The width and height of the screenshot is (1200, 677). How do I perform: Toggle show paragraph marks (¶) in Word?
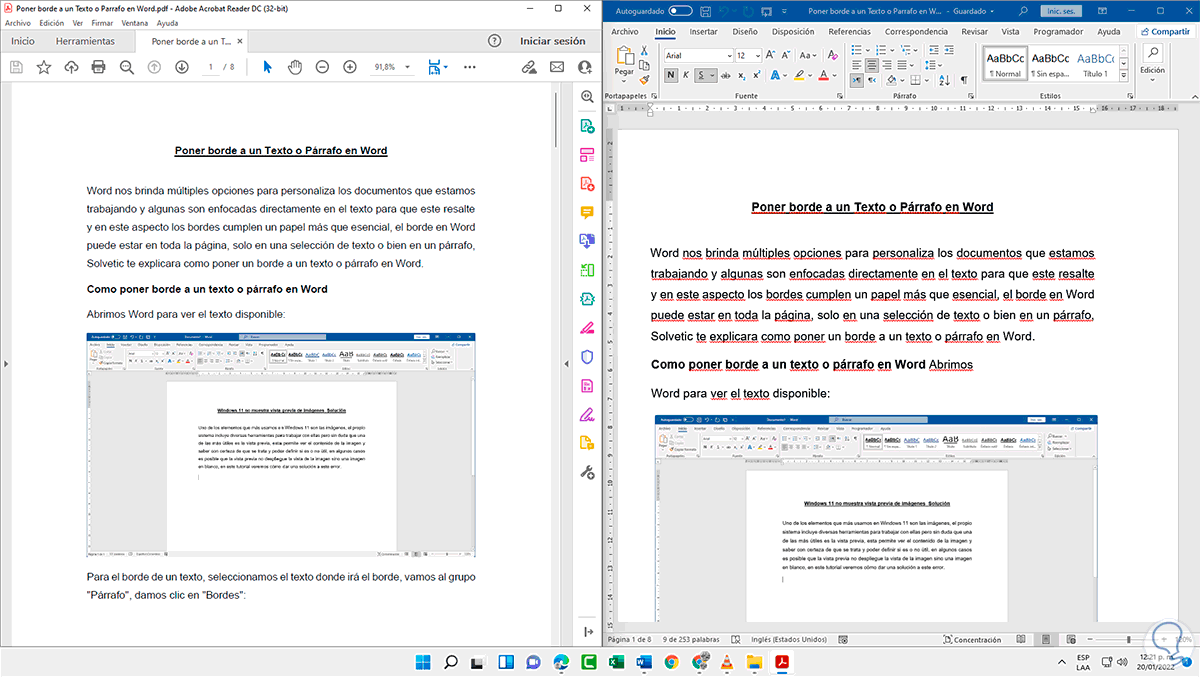pyautogui.click(x=964, y=80)
